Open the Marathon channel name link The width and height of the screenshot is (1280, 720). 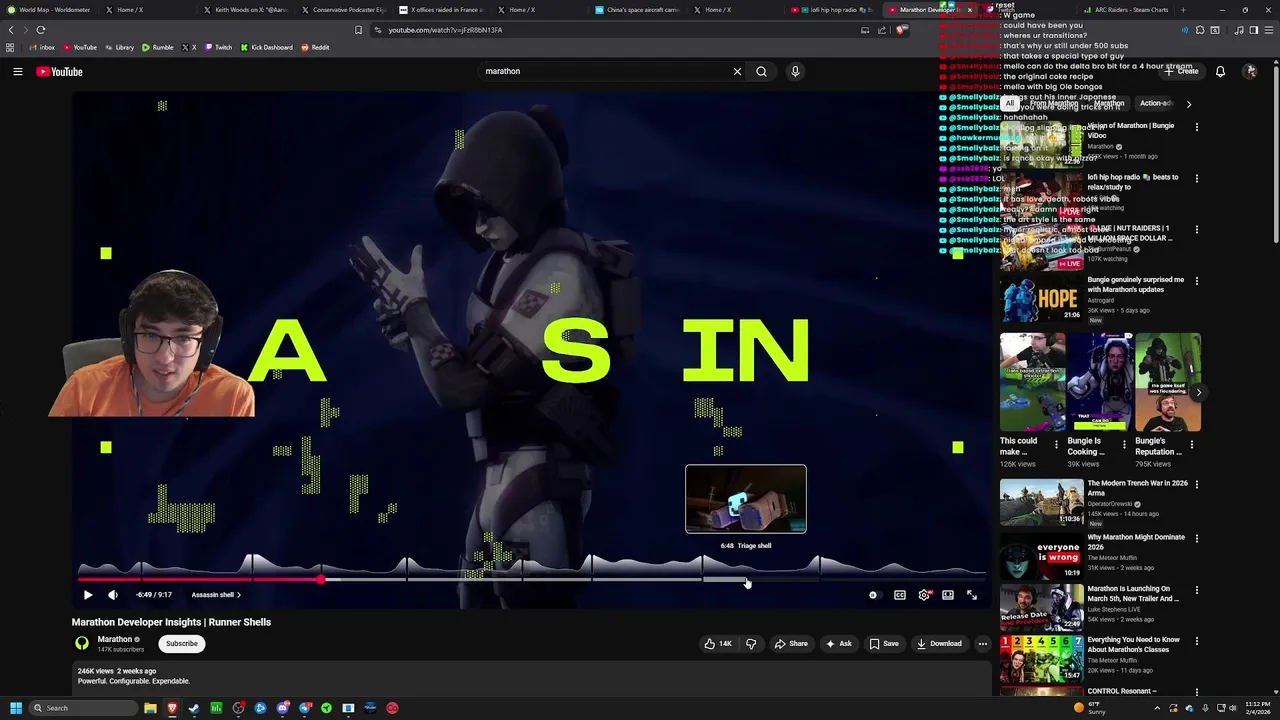point(114,639)
